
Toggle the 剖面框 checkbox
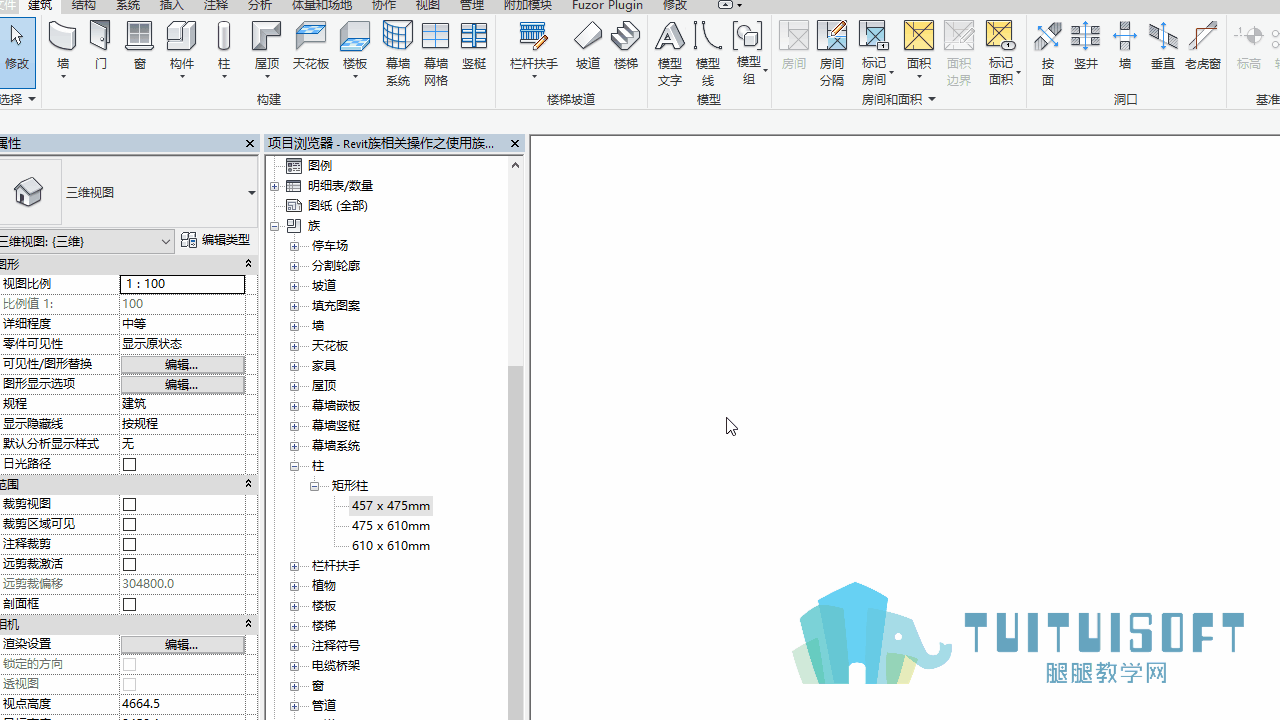(129, 604)
